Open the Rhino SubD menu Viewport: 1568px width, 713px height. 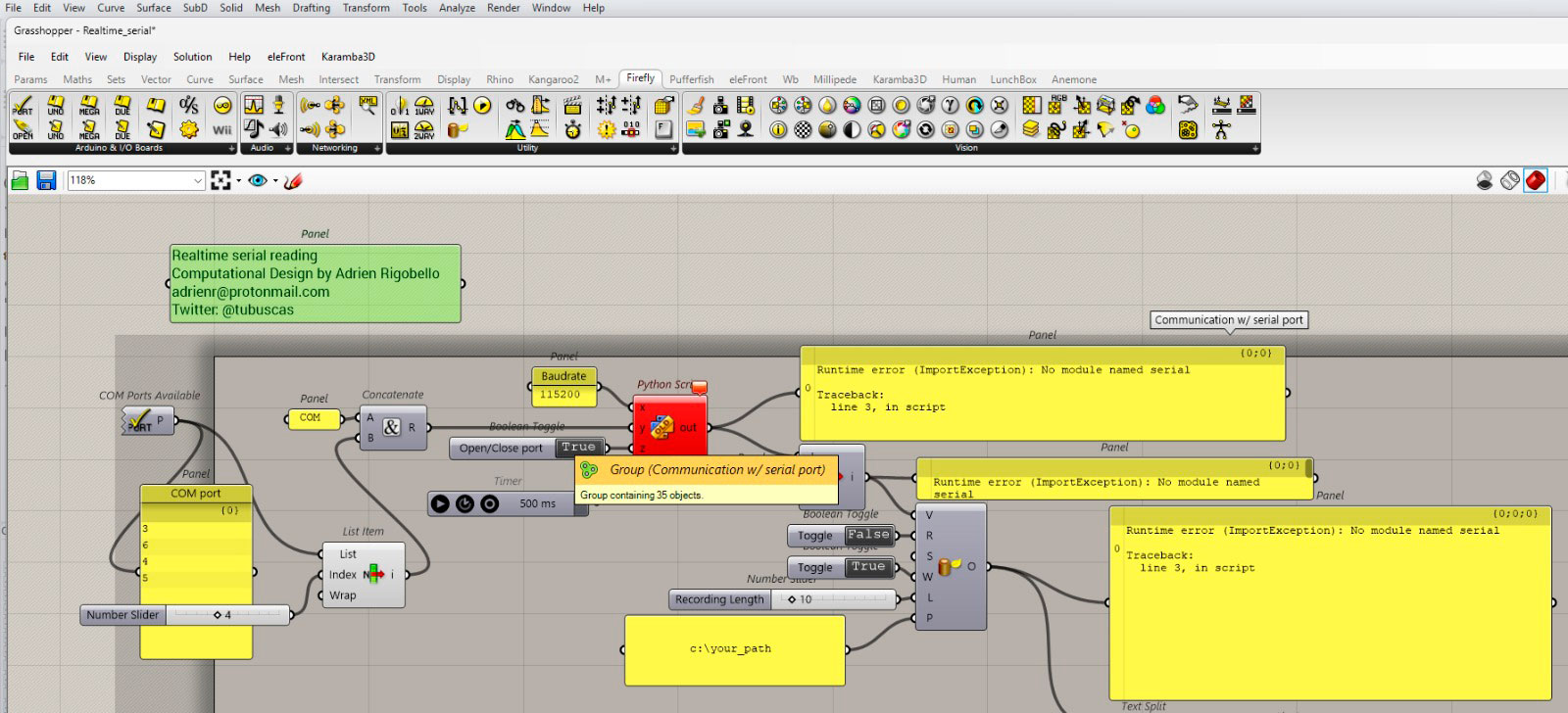(x=195, y=8)
